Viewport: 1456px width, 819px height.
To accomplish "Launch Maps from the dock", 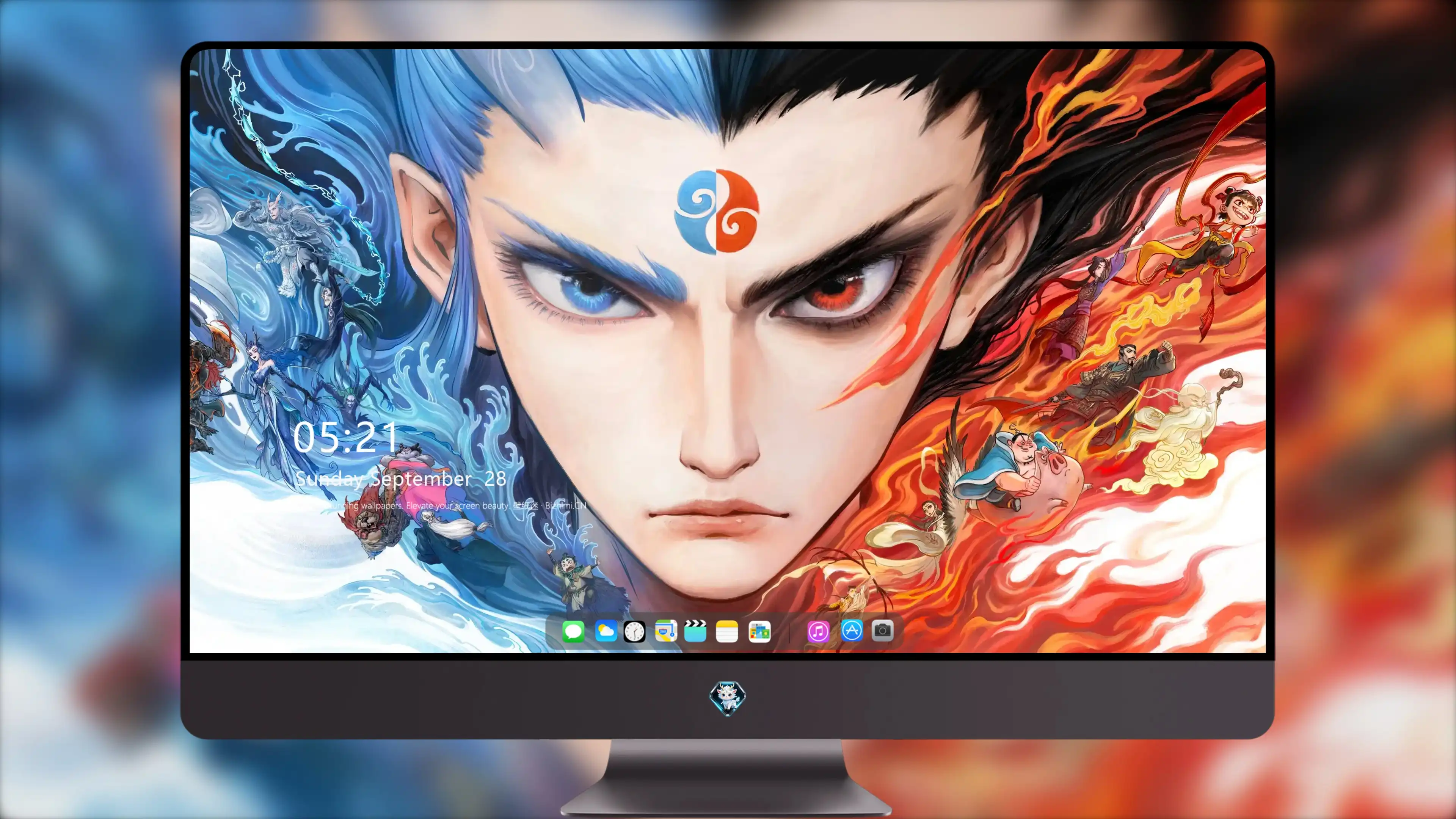I will [x=666, y=631].
